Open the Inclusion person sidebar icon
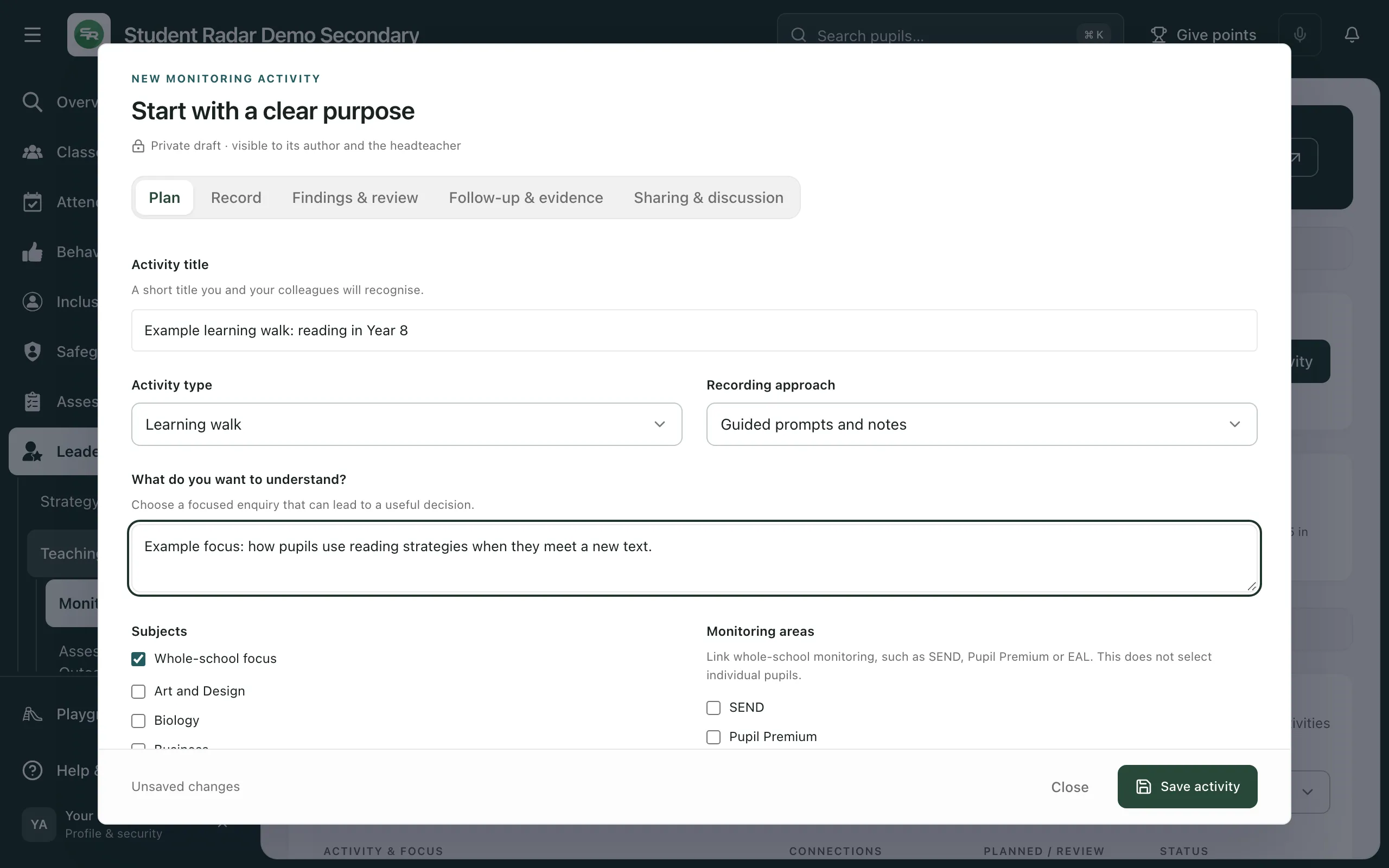Image resolution: width=1389 pixels, height=868 pixels. pyautogui.click(x=32, y=302)
